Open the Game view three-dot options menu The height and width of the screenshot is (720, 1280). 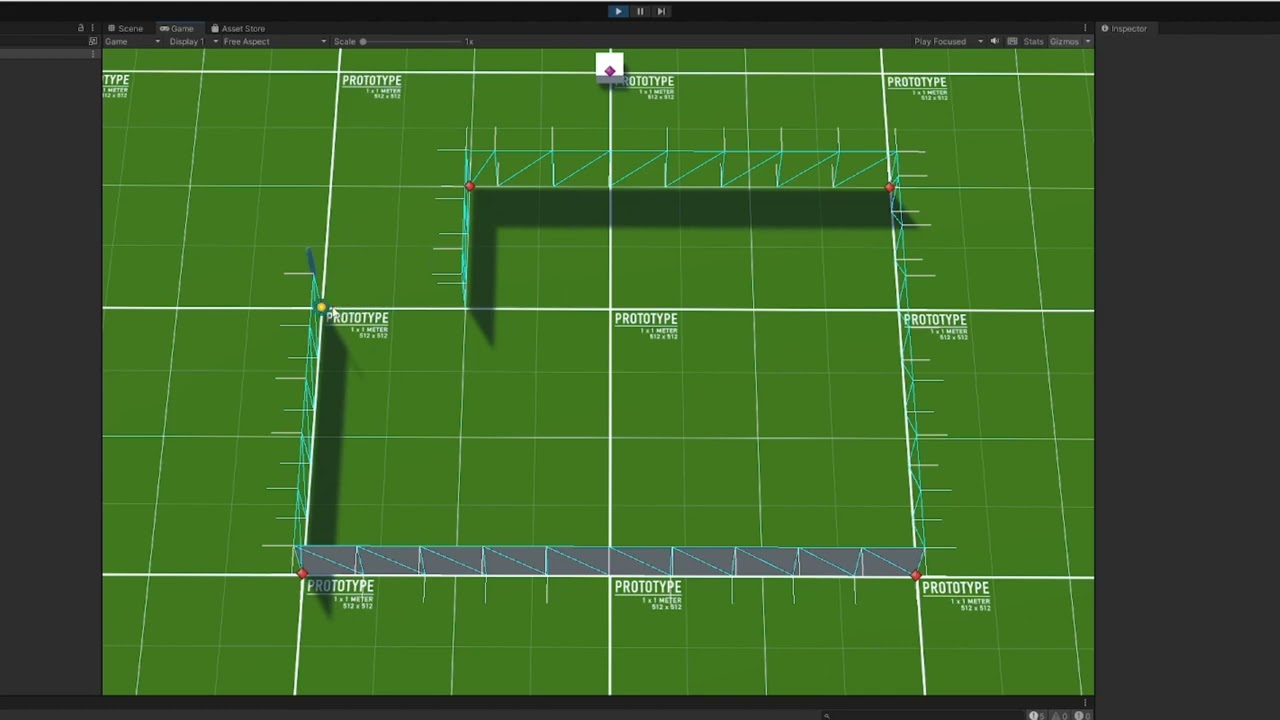point(1085,28)
